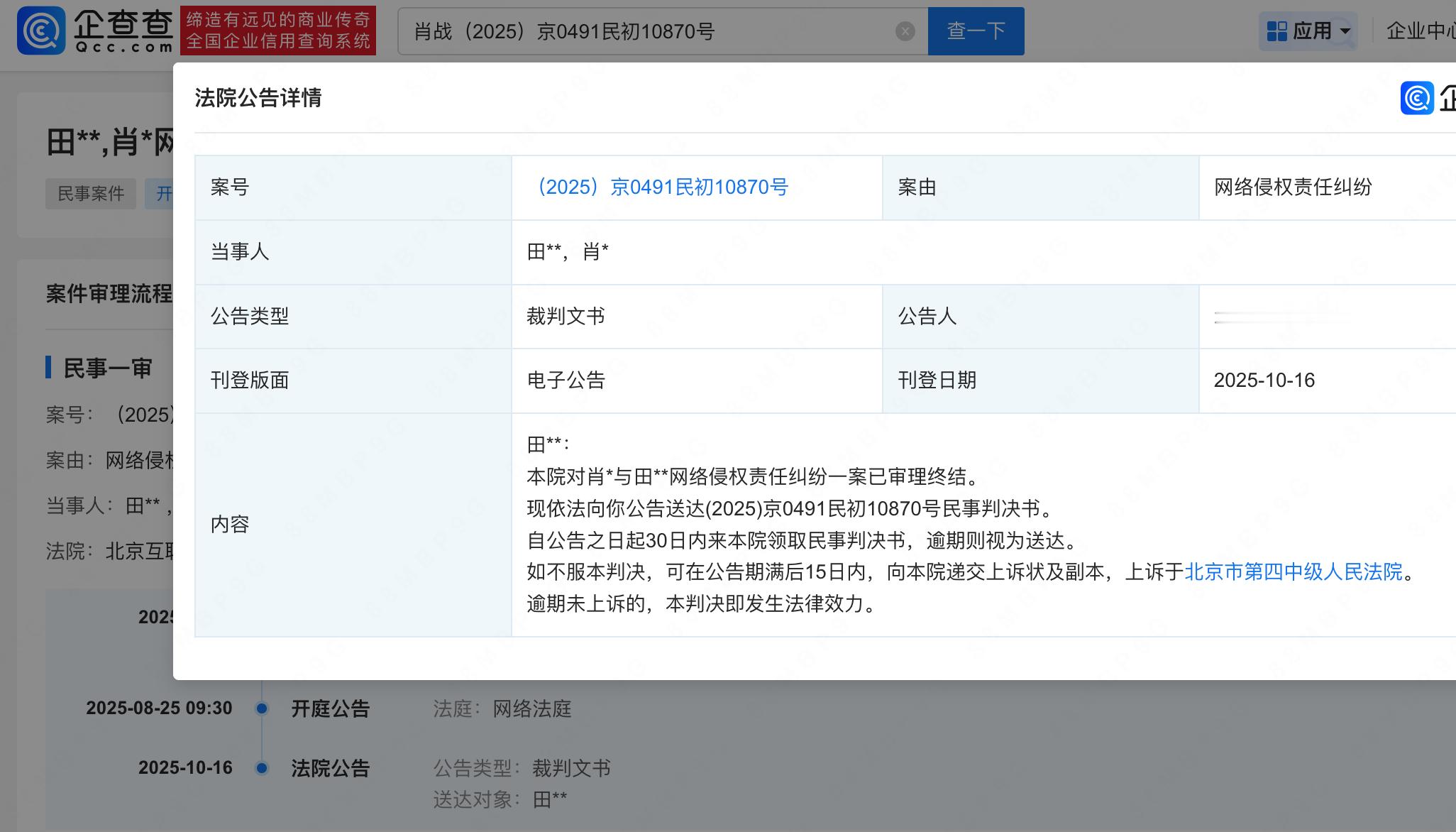Click the 法院公告详情 dialog title
The image size is (1456, 832).
pos(258,98)
